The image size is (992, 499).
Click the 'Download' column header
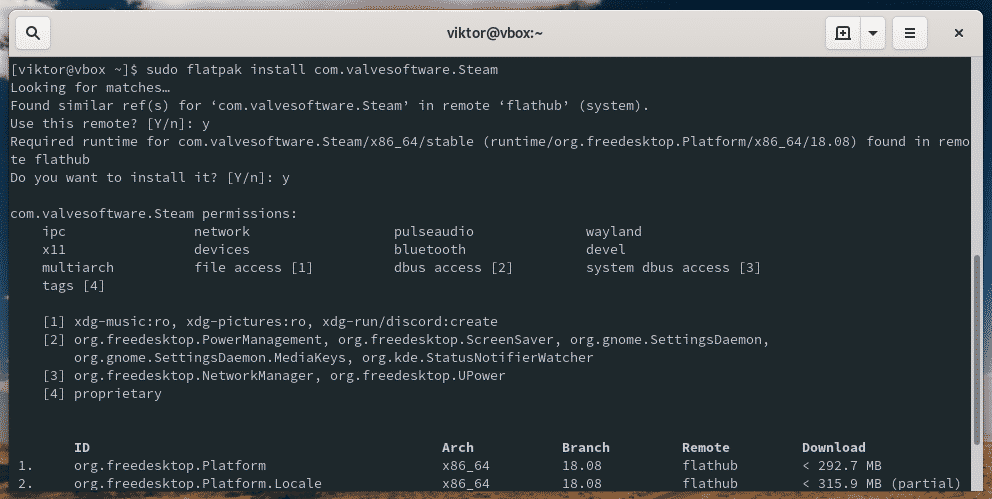(834, 447)
